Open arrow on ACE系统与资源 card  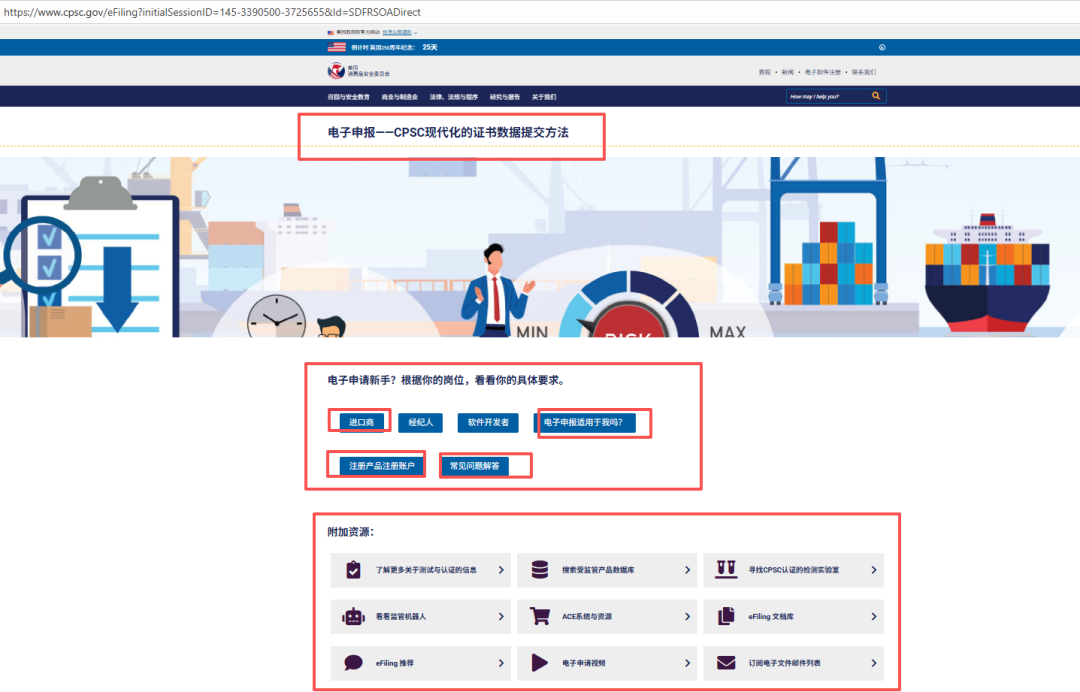click(x=687, y=617)
